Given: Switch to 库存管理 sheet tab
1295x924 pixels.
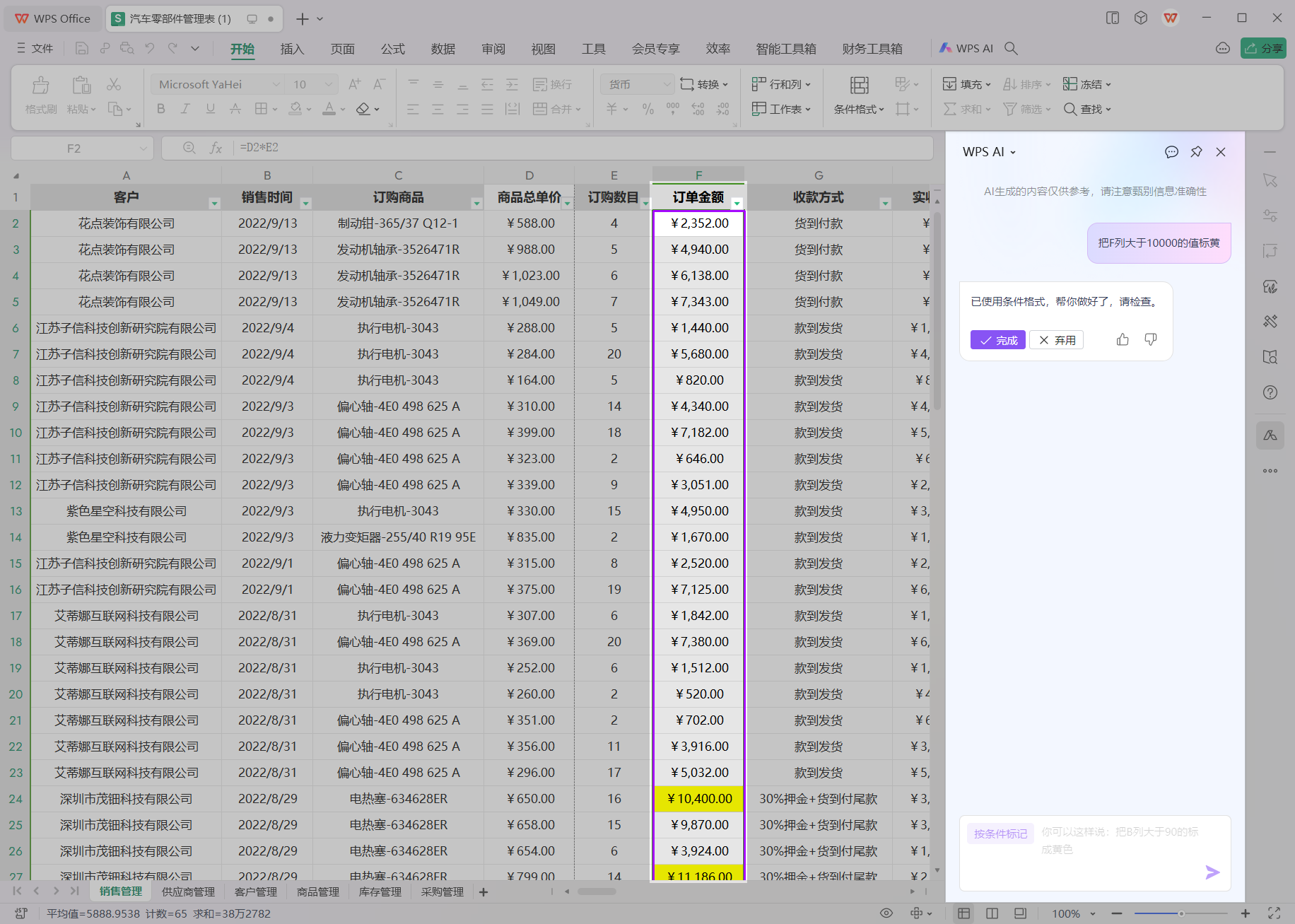Looking at the screenshot, I should click(x=380, y=892).
